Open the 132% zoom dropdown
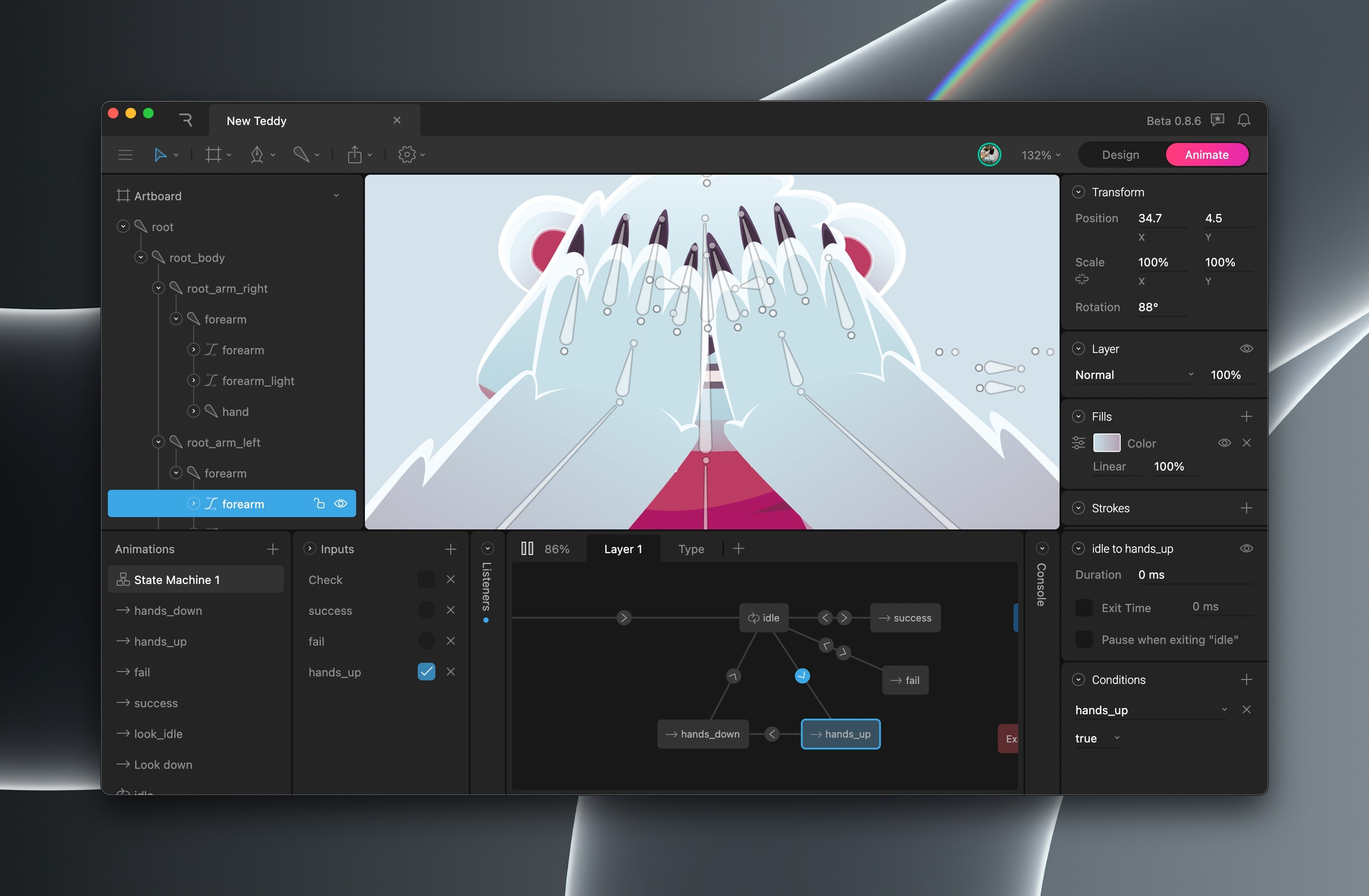The width and height of the screenshot is (1369, 896). click(1041, 155)
